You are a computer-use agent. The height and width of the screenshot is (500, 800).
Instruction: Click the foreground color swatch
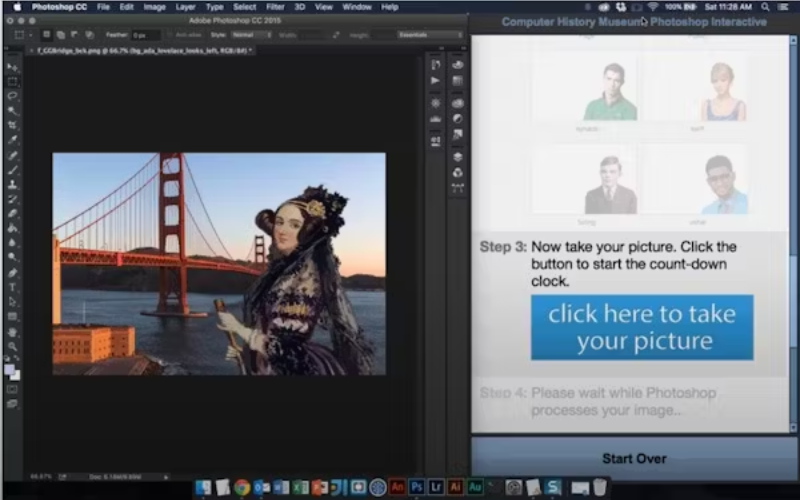click(x=10, y=367)
